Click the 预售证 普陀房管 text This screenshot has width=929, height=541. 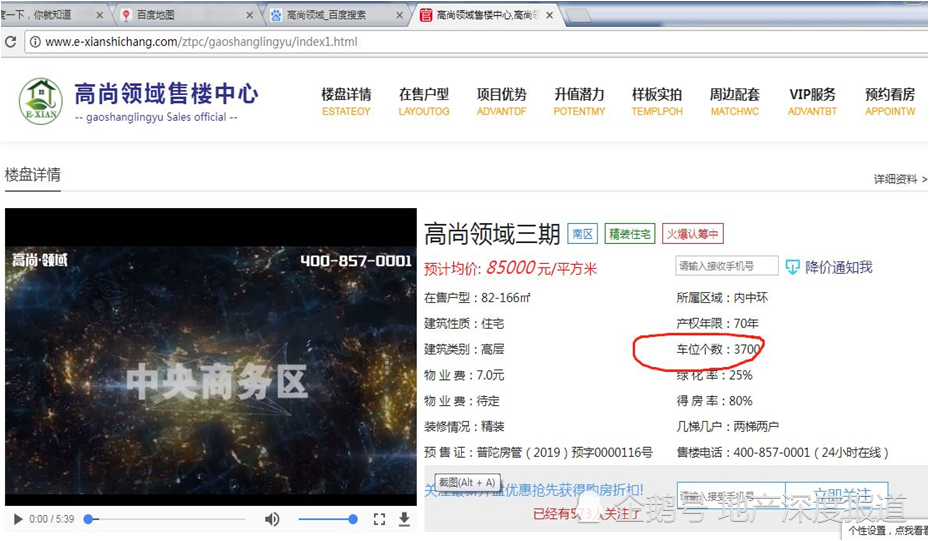538,453
